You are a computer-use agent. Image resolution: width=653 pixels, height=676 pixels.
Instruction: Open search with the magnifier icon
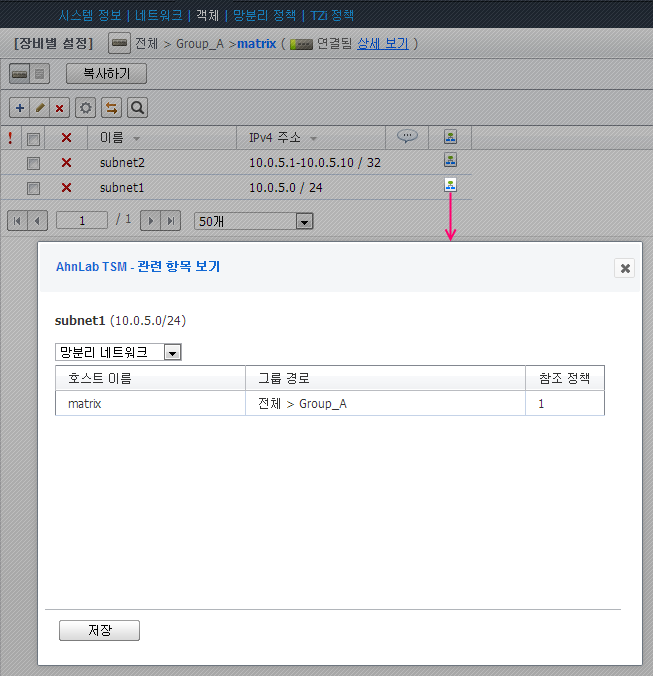(138, 107)
